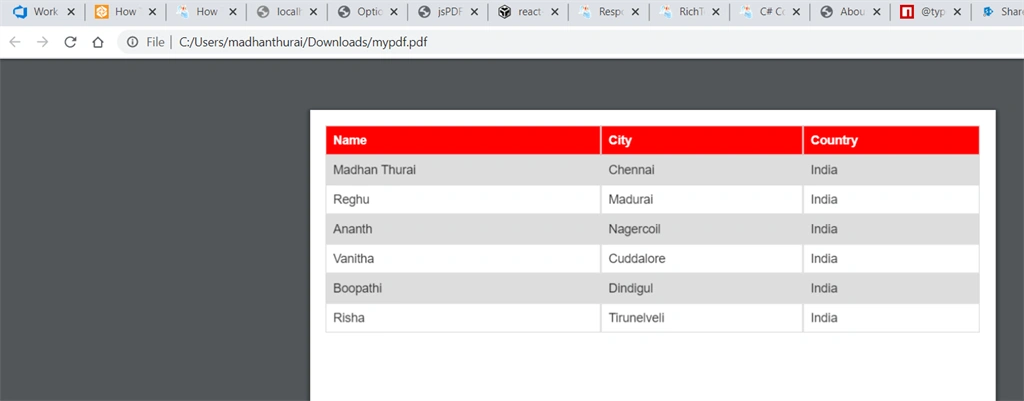Click the Cuddalore city cell

(702, 259)
